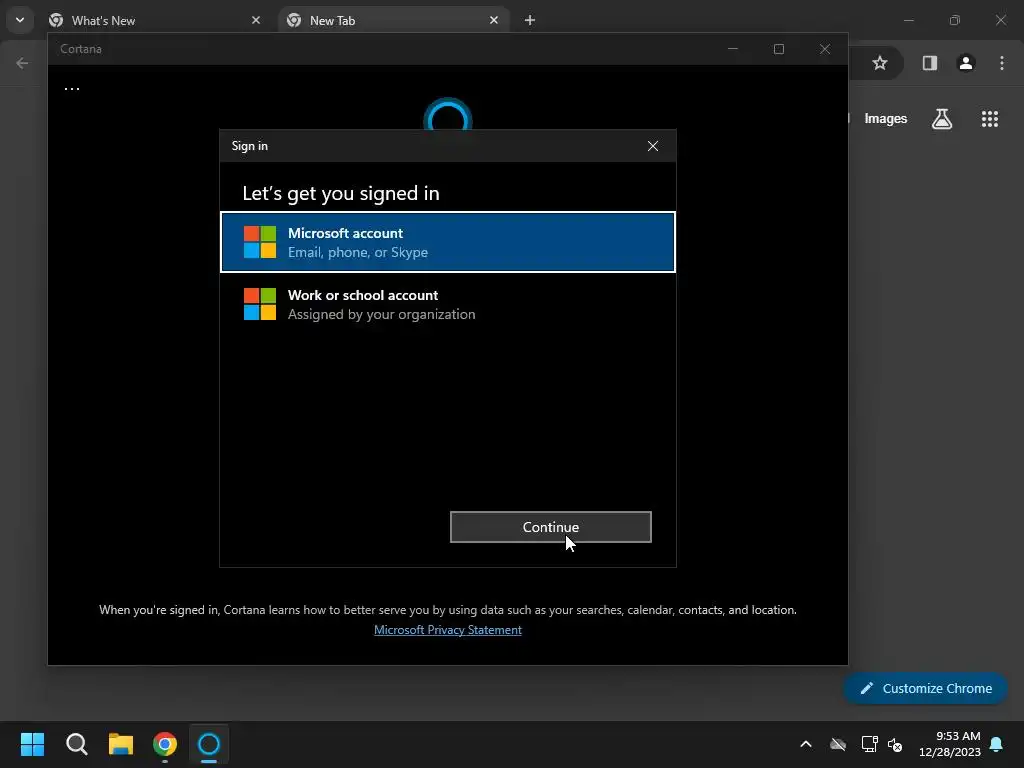Open Chrome profile icon
This screenshot has height=768, width=1024.
(x=965, y=63)
